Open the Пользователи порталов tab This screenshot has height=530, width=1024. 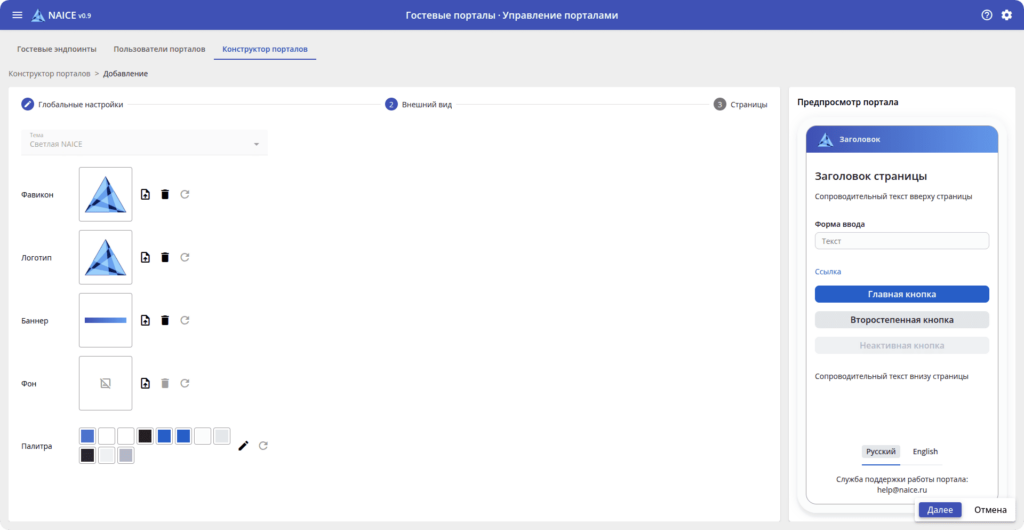coord(159,49)
